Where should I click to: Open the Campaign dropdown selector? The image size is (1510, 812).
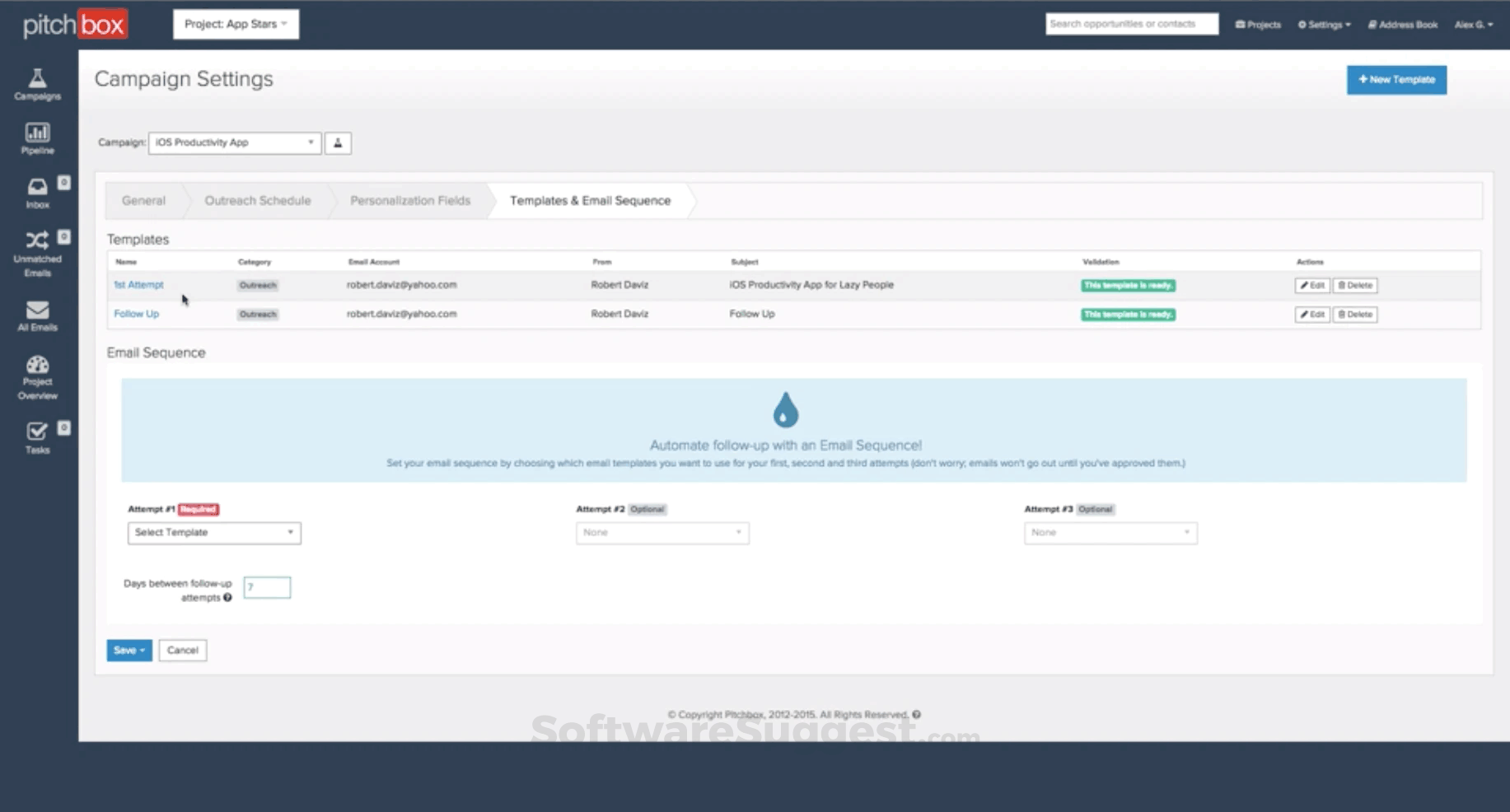tap(234, 142)
